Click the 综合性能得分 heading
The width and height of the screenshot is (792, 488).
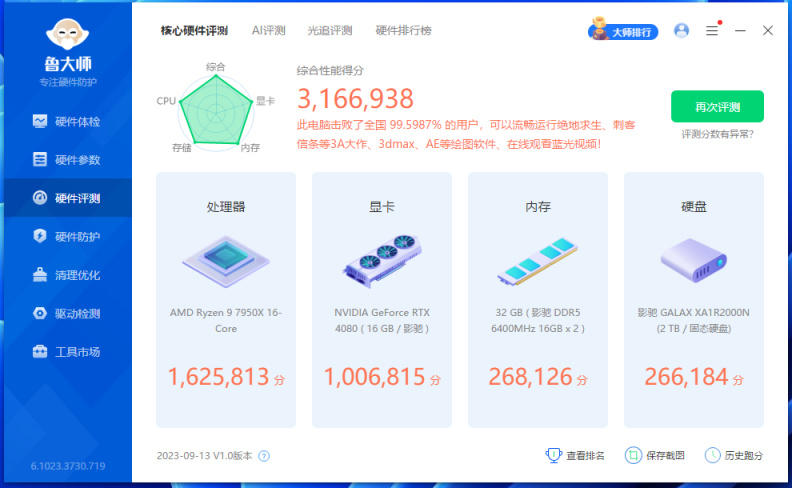pyautogui.click(x=330, y=71)
